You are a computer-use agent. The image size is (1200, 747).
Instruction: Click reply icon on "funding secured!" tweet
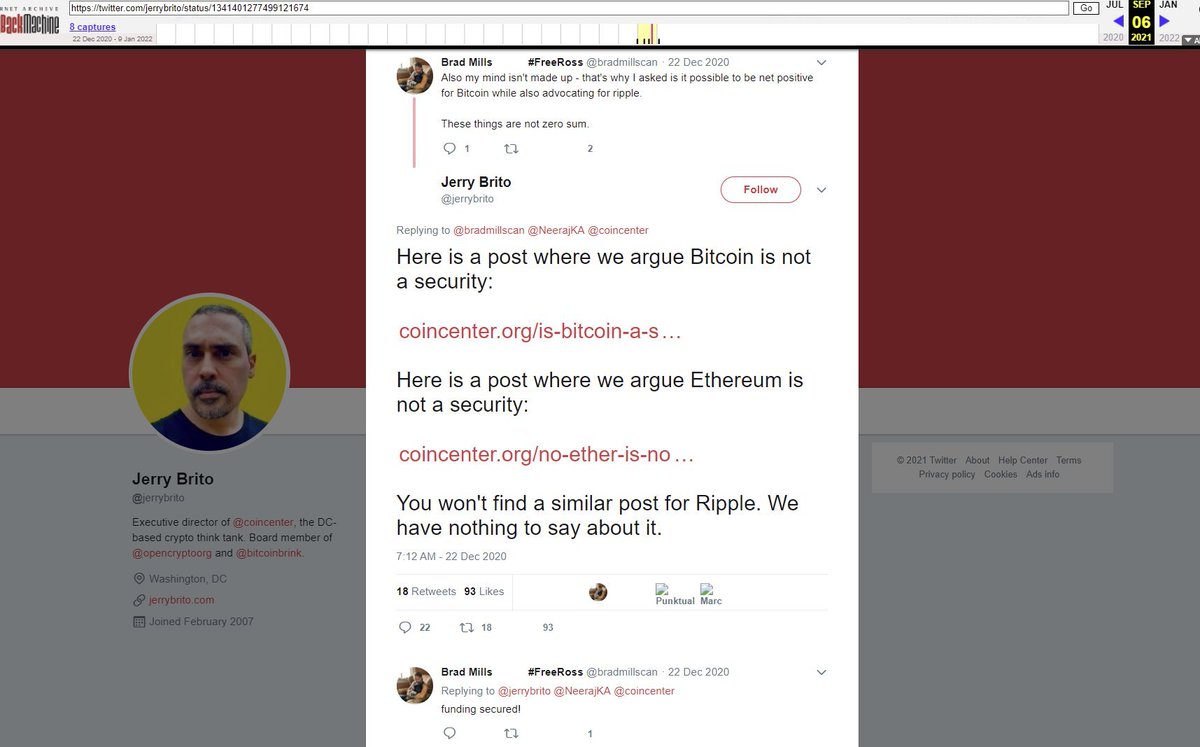449,733
